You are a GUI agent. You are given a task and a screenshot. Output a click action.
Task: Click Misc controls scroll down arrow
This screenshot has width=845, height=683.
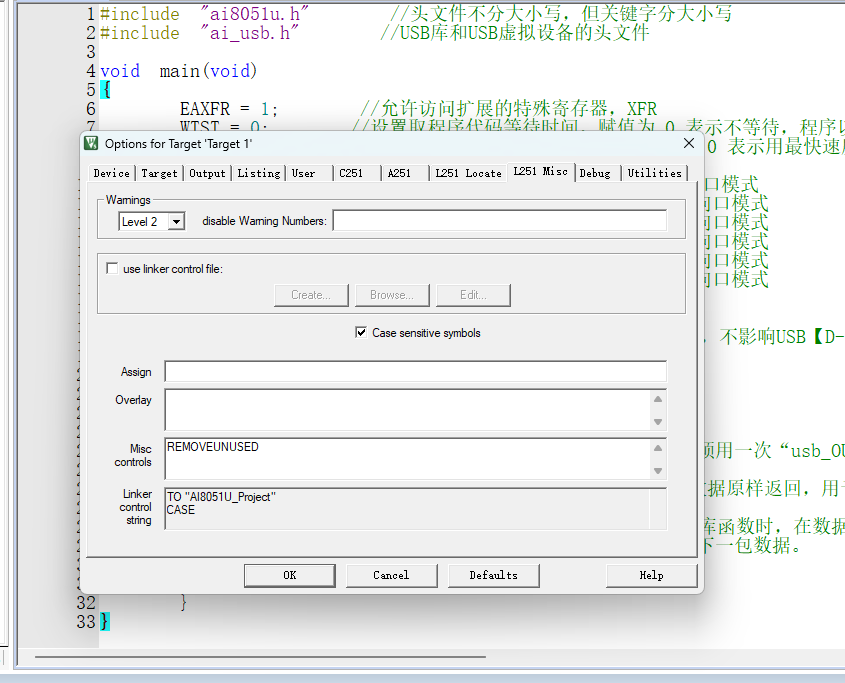coord(658,471)
